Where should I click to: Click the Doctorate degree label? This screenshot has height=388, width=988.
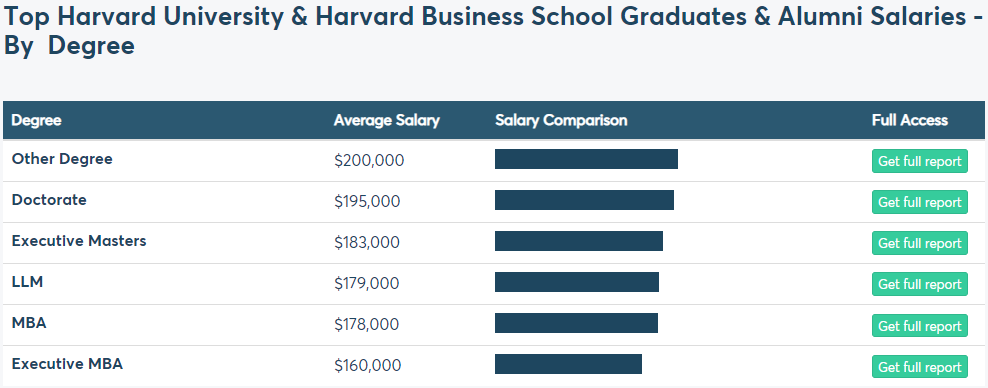pyautogui.click(x=49, y=200)
